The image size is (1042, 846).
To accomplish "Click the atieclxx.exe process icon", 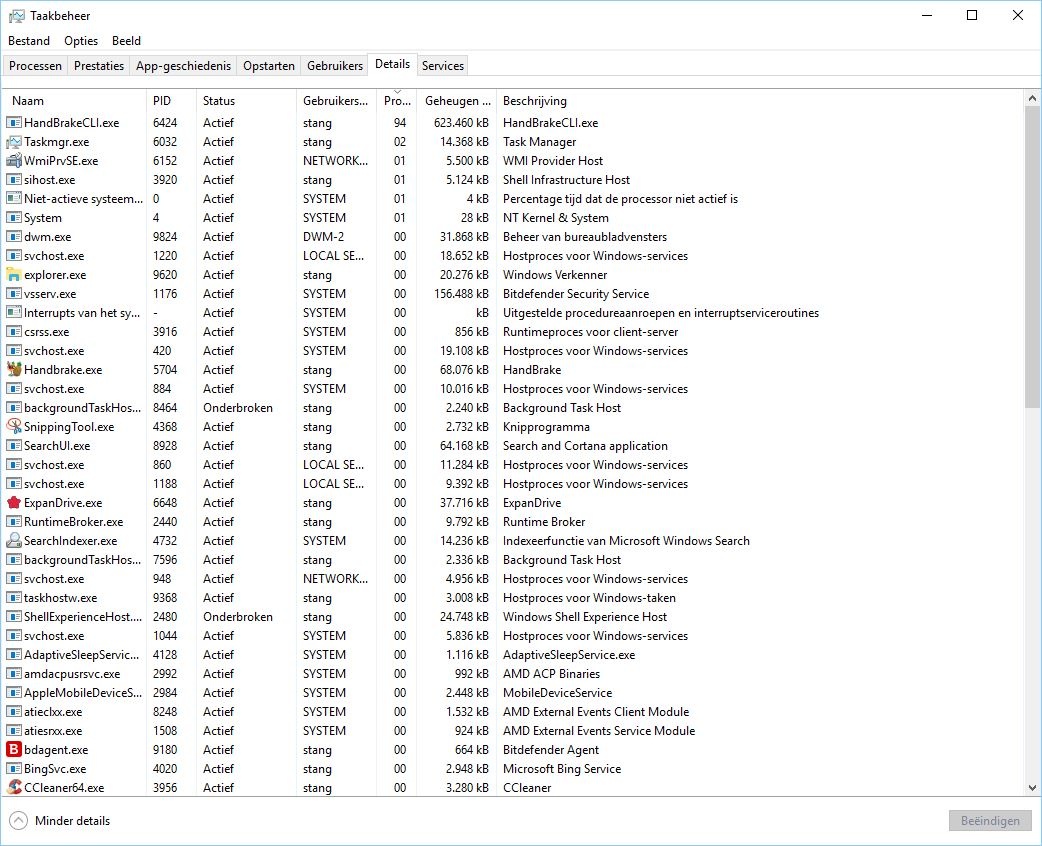I will tap(13, 712).
